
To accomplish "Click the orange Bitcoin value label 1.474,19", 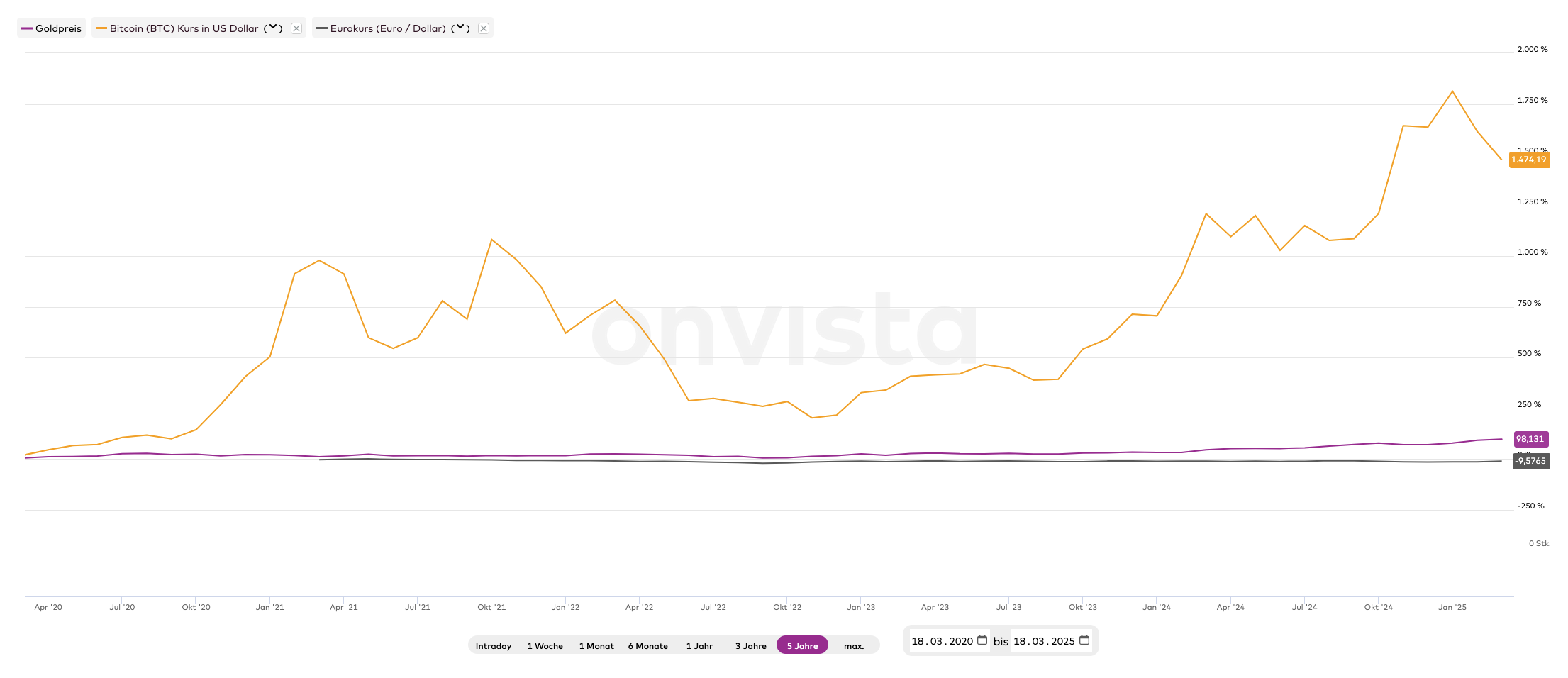I will 1528,160.
